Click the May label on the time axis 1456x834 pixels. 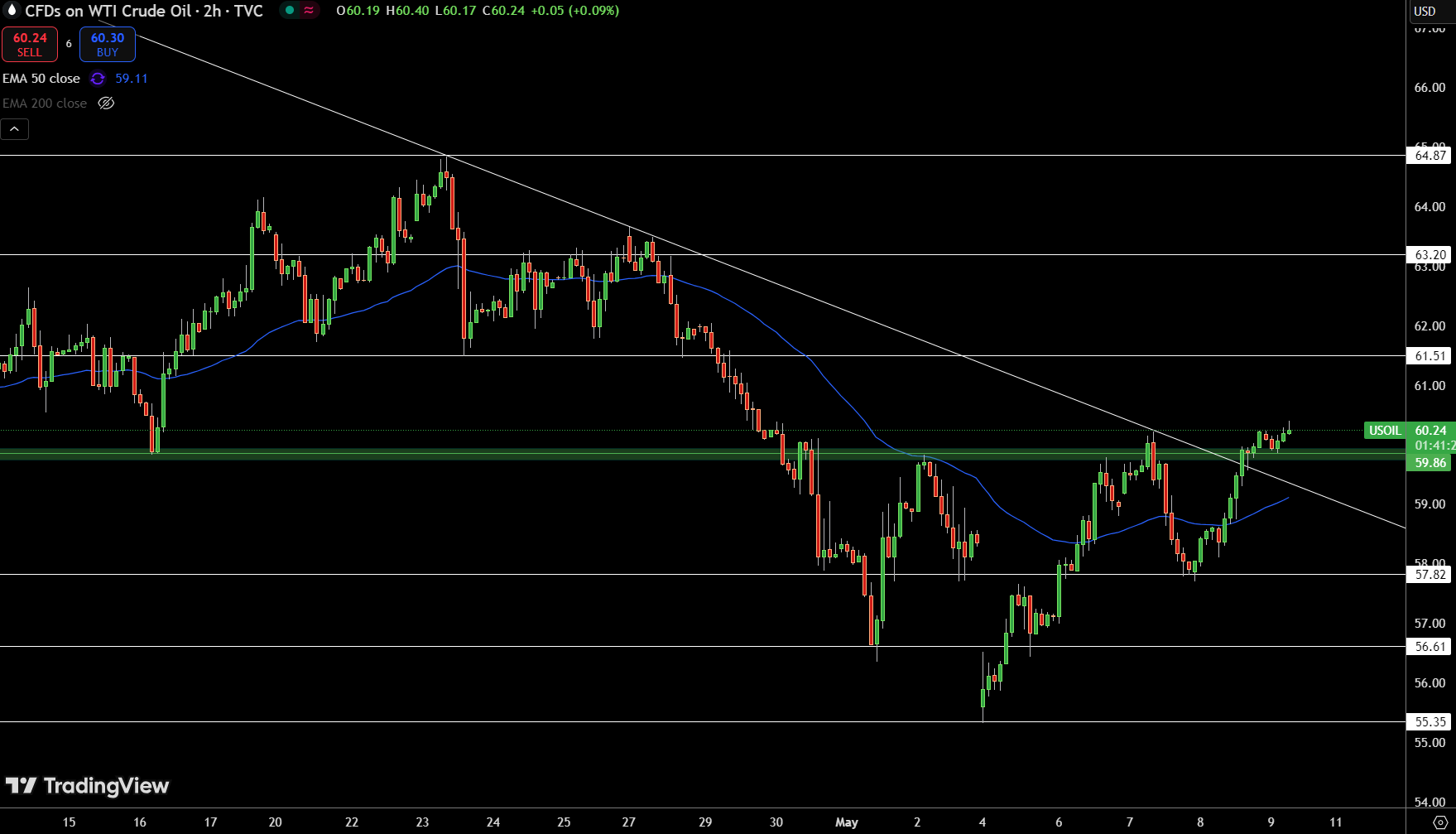click(847, 822)
